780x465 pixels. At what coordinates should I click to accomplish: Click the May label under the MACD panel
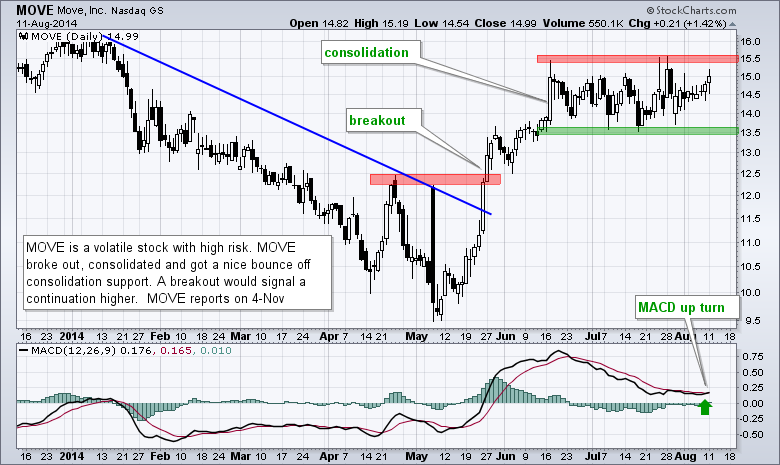pos(416,456)
